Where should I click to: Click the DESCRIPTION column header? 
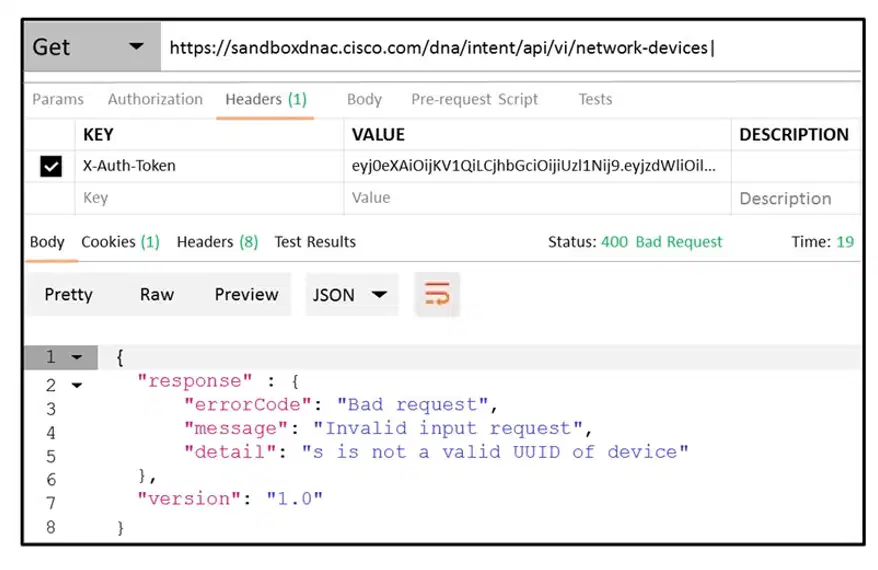point(793,134)
